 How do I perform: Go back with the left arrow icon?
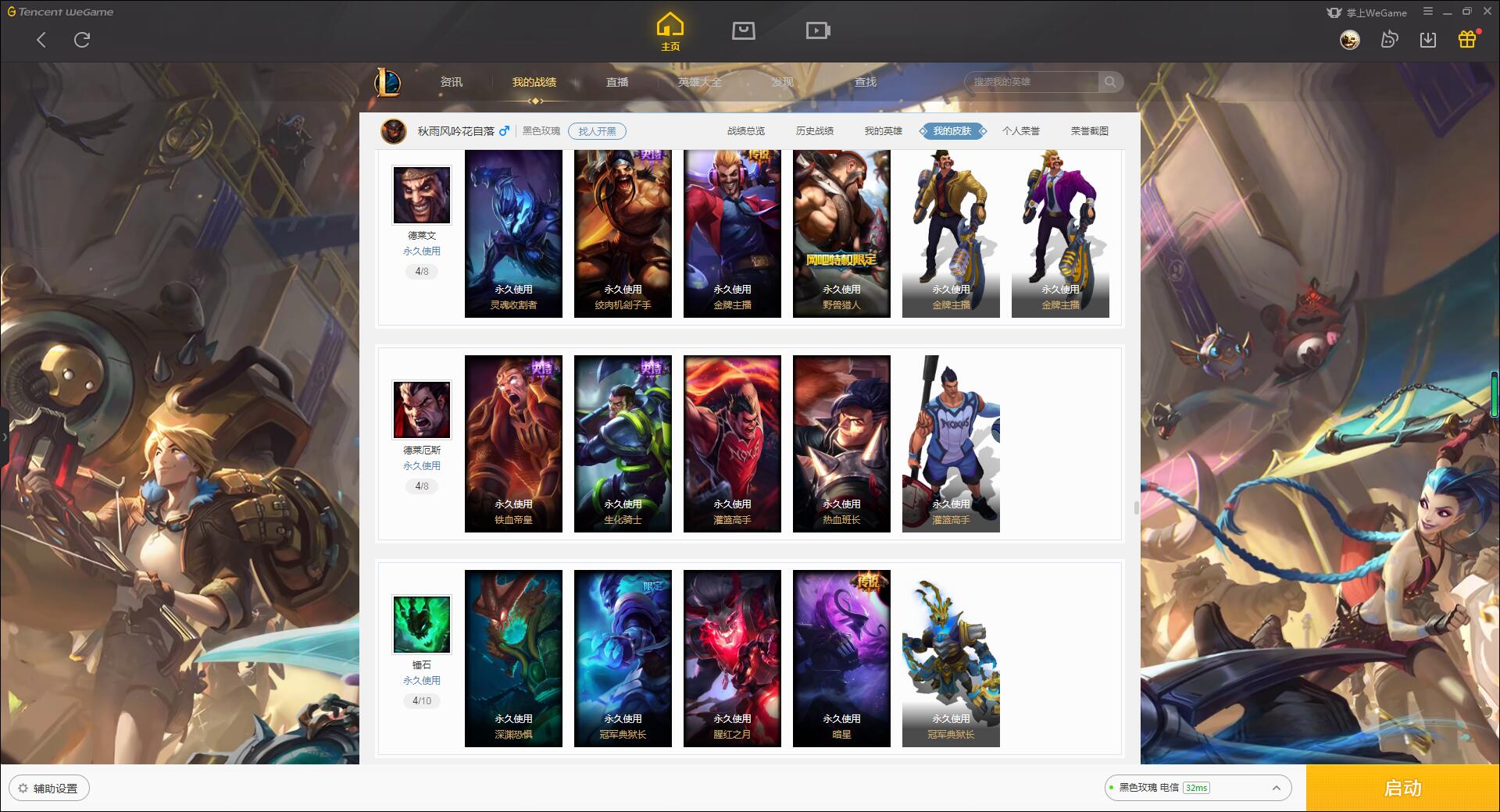point(41,40)
